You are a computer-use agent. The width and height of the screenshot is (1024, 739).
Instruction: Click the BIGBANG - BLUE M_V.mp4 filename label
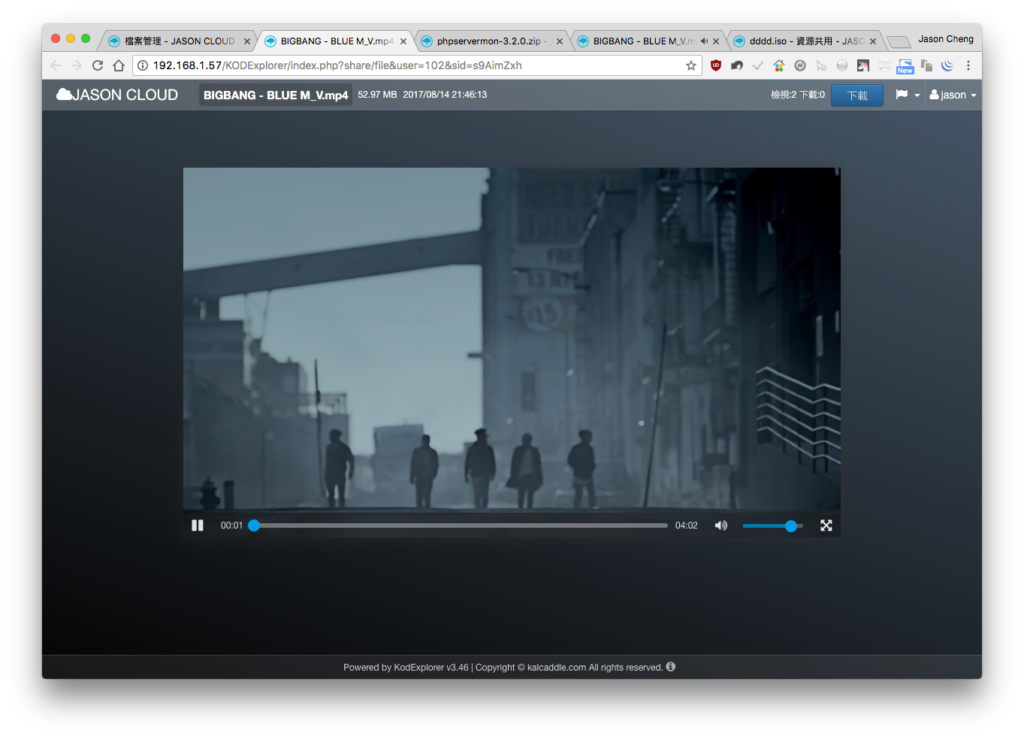coord(276,95)
